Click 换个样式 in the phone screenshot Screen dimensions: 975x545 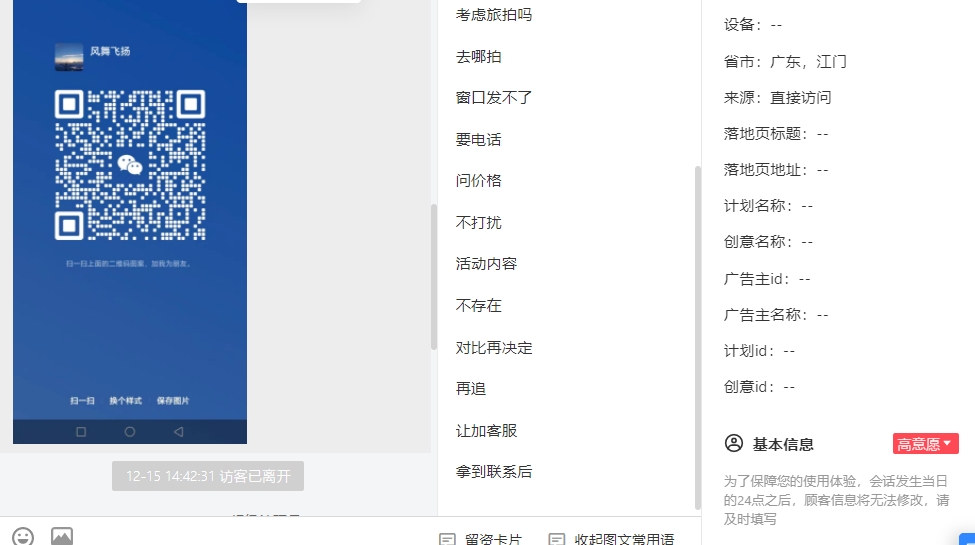126,401
